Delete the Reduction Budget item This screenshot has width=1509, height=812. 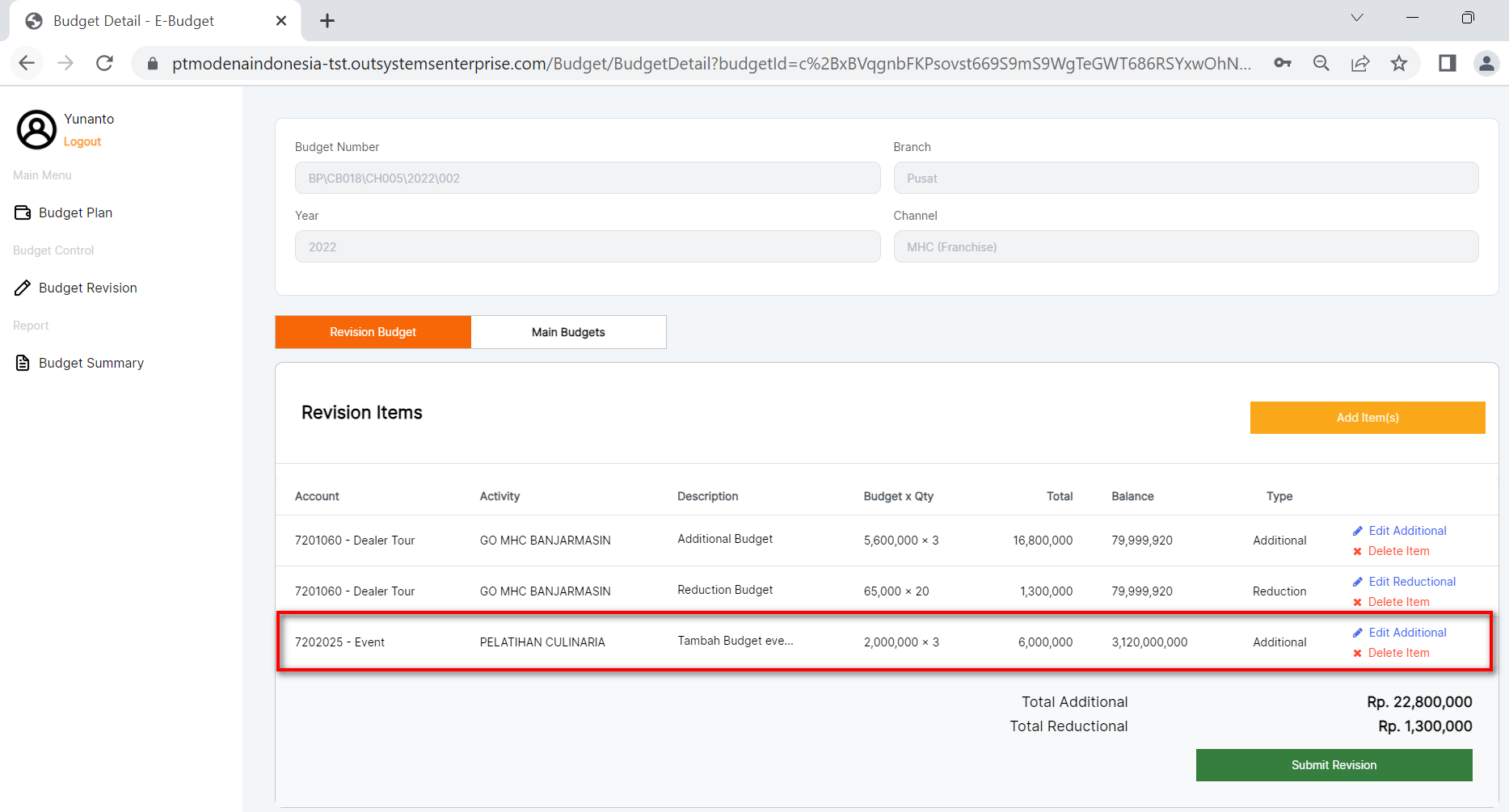pyautogui.click(x=1397, y=602)
